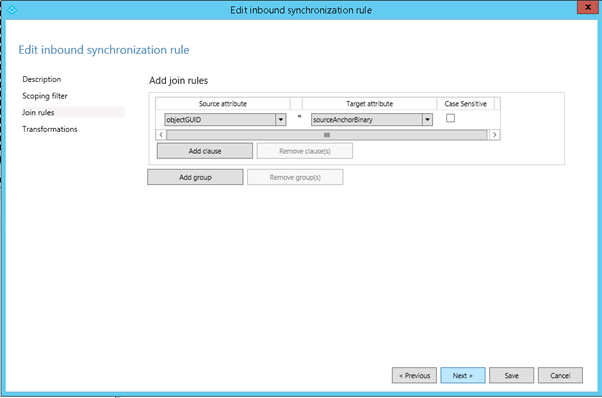
Task: Enable the Case Sensitive checkbox
Action: coord(450,118)
